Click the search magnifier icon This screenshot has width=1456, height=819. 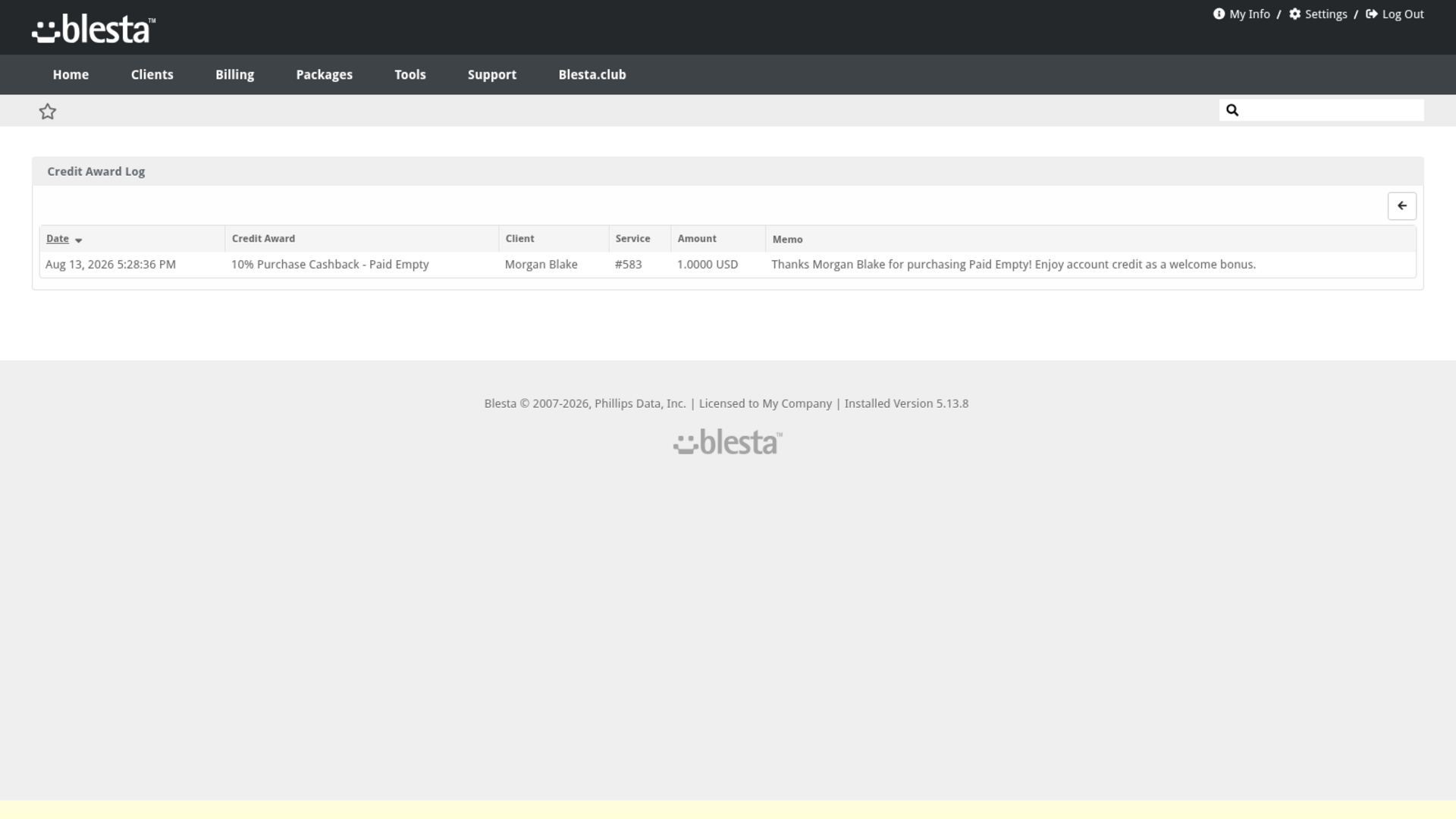[1232, 110]
